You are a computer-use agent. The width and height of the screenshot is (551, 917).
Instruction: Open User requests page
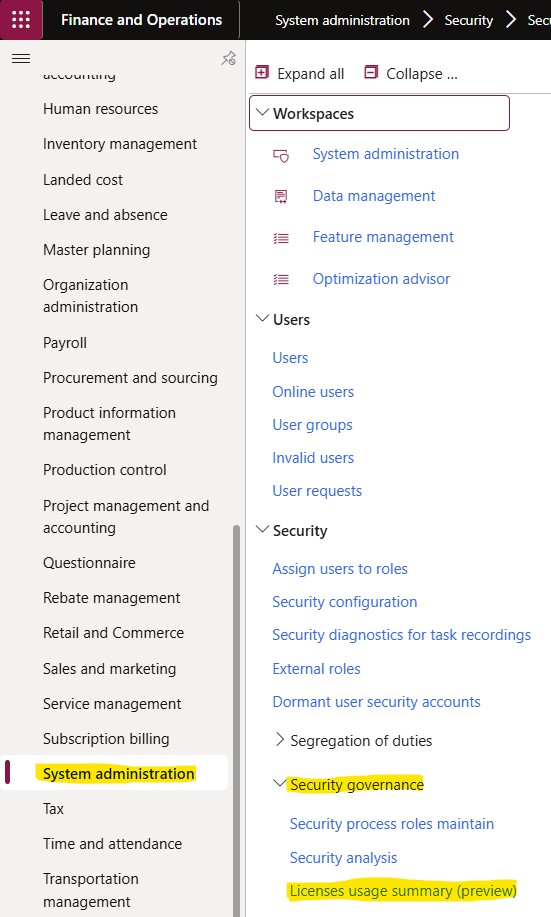[x=317, y=491]
